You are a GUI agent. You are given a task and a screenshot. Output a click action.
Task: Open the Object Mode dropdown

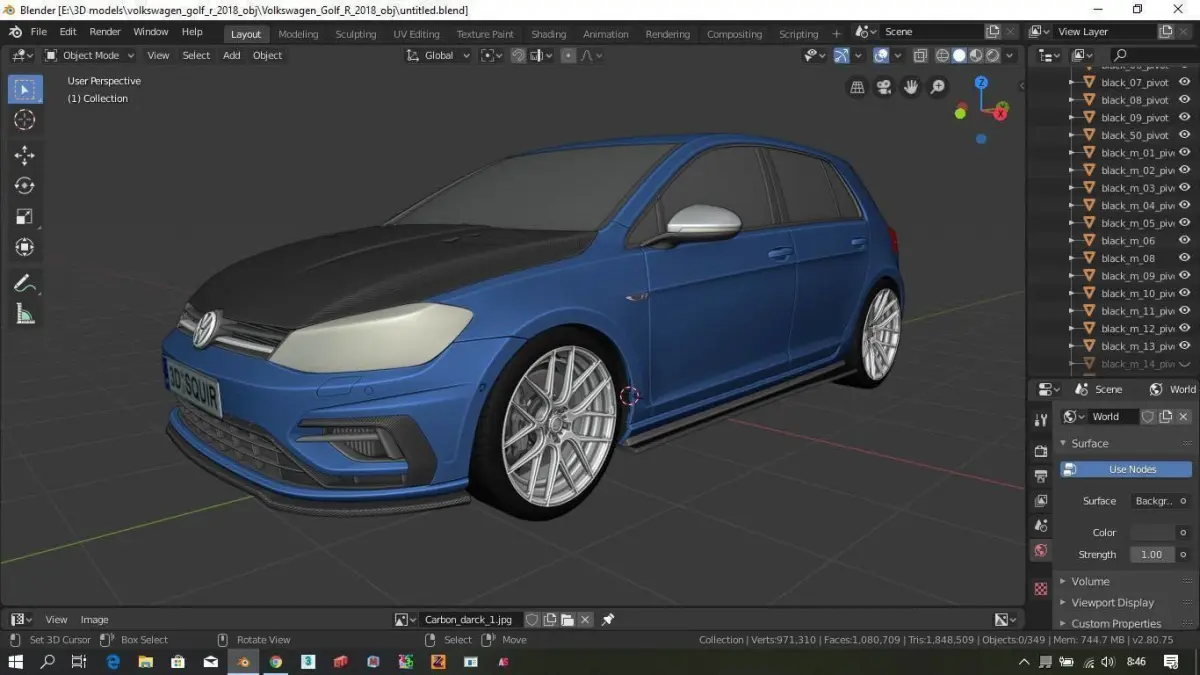tap(89, 56)
